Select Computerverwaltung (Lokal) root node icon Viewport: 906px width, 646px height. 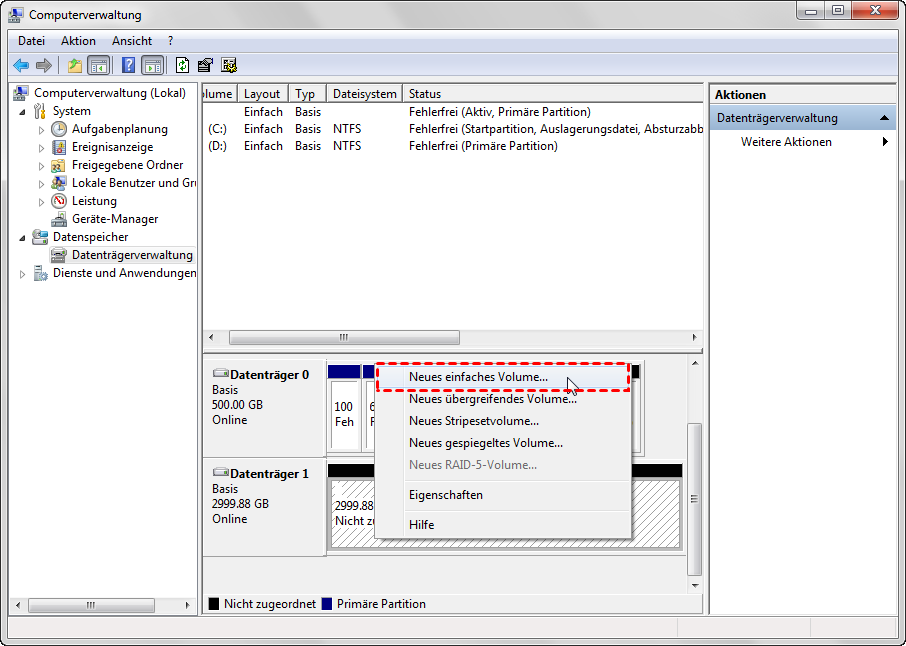point(22,93)
